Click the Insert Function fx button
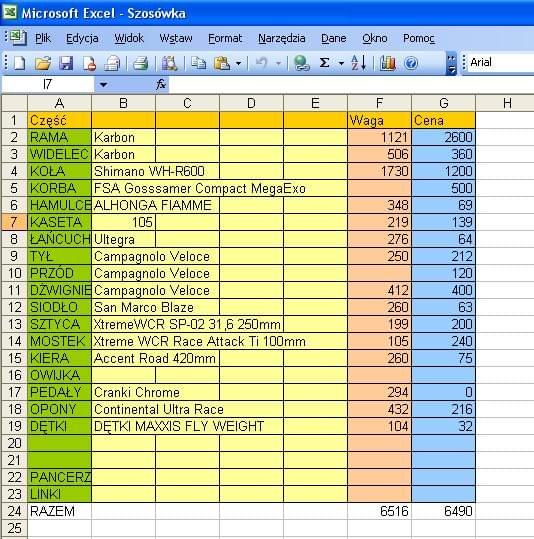This screenshot has width=534, height=539. pyautogui.click(x=161, y=84)
